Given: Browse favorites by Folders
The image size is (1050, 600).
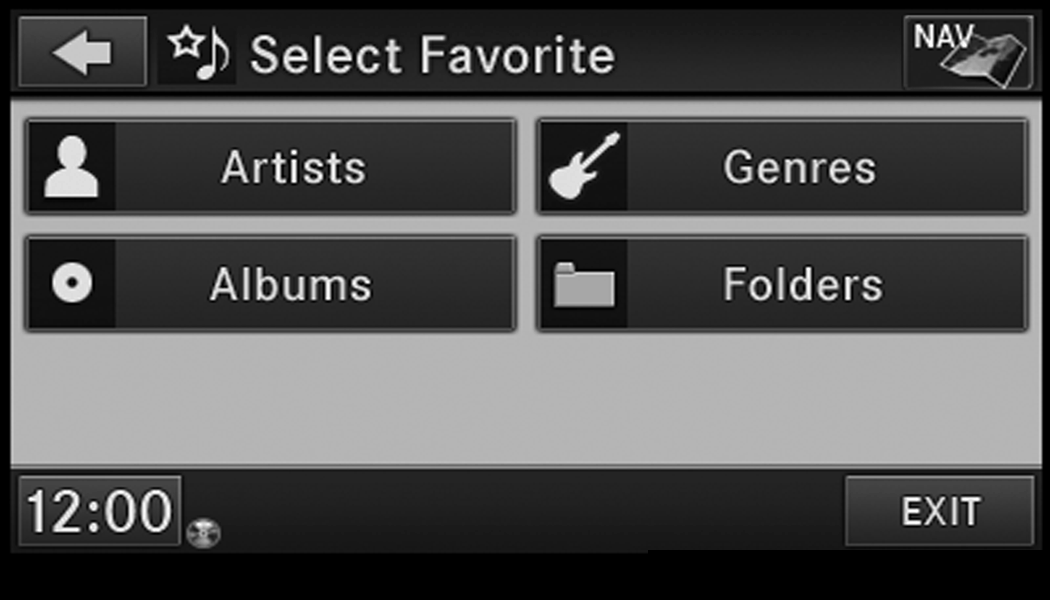Looking at the screenshot, I should click(803, 285).
